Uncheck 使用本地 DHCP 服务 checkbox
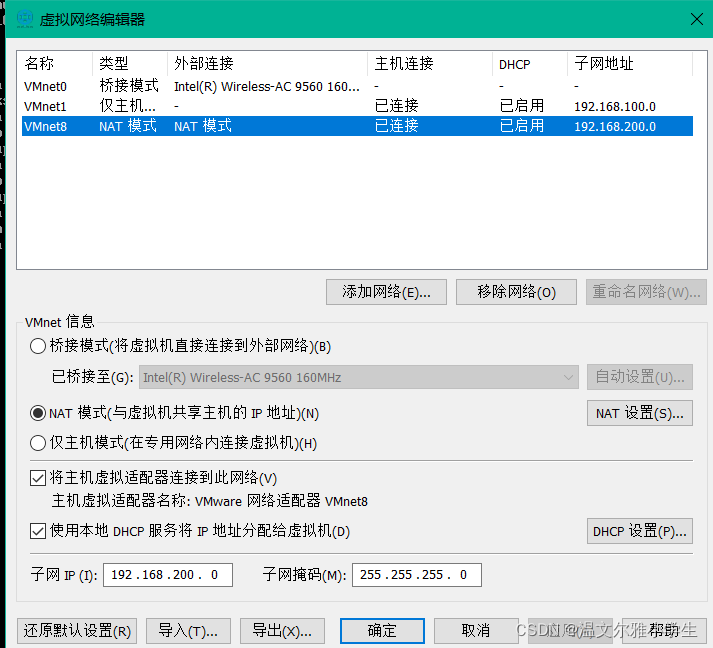 click(x=38, y=531)
